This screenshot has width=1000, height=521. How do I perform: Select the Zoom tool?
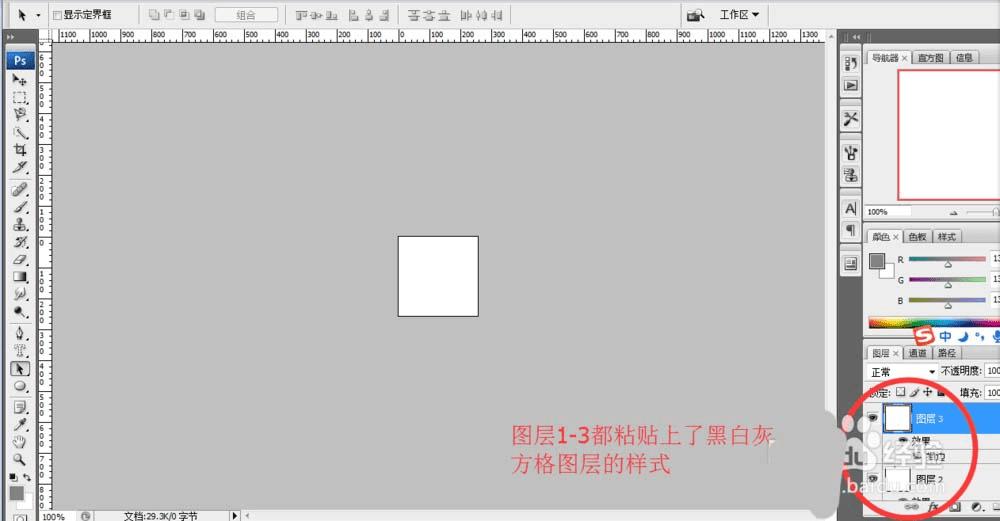coord(20,459)
